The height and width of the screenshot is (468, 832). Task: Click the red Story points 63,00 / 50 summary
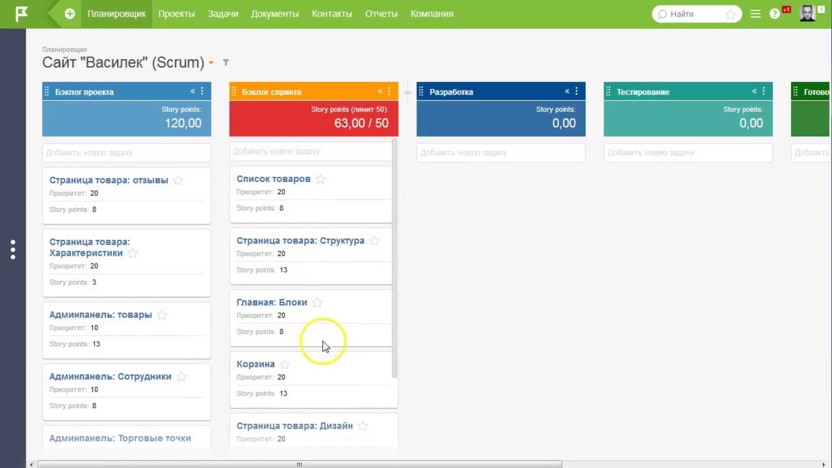314,118
